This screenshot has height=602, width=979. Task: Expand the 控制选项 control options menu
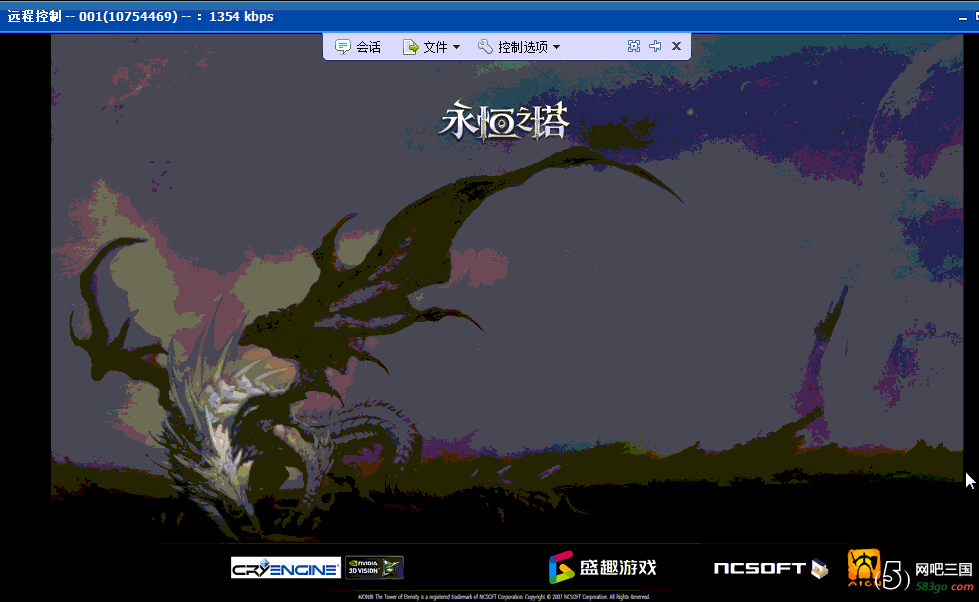(x=519, y=47)
